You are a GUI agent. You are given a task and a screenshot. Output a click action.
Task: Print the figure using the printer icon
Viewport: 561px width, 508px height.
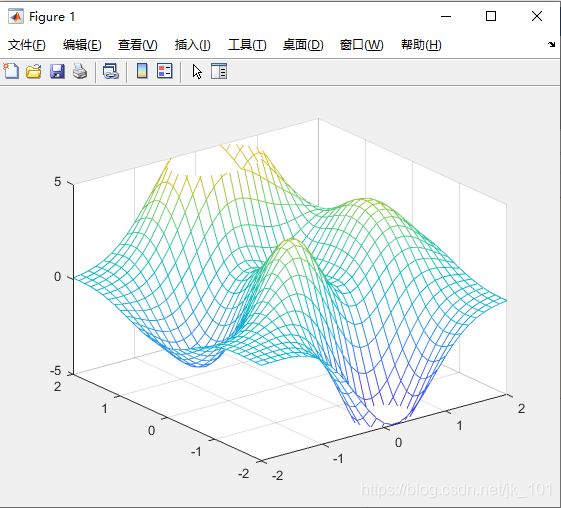[x=80, y=71]
